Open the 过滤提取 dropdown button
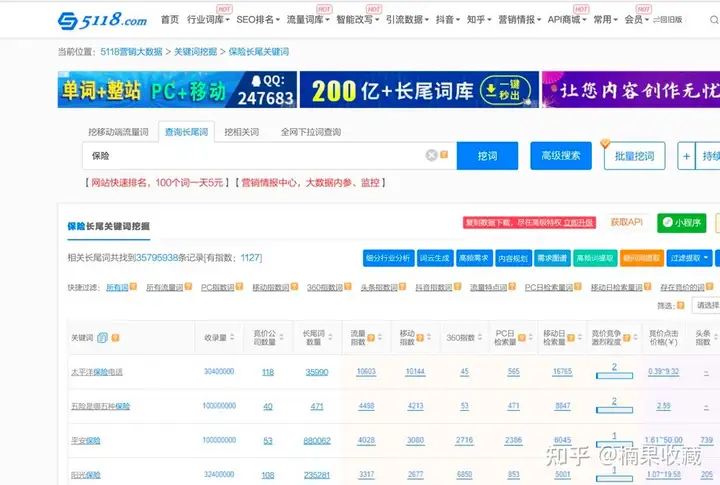This screenshot has height=485, width=720. pos(689,258)
